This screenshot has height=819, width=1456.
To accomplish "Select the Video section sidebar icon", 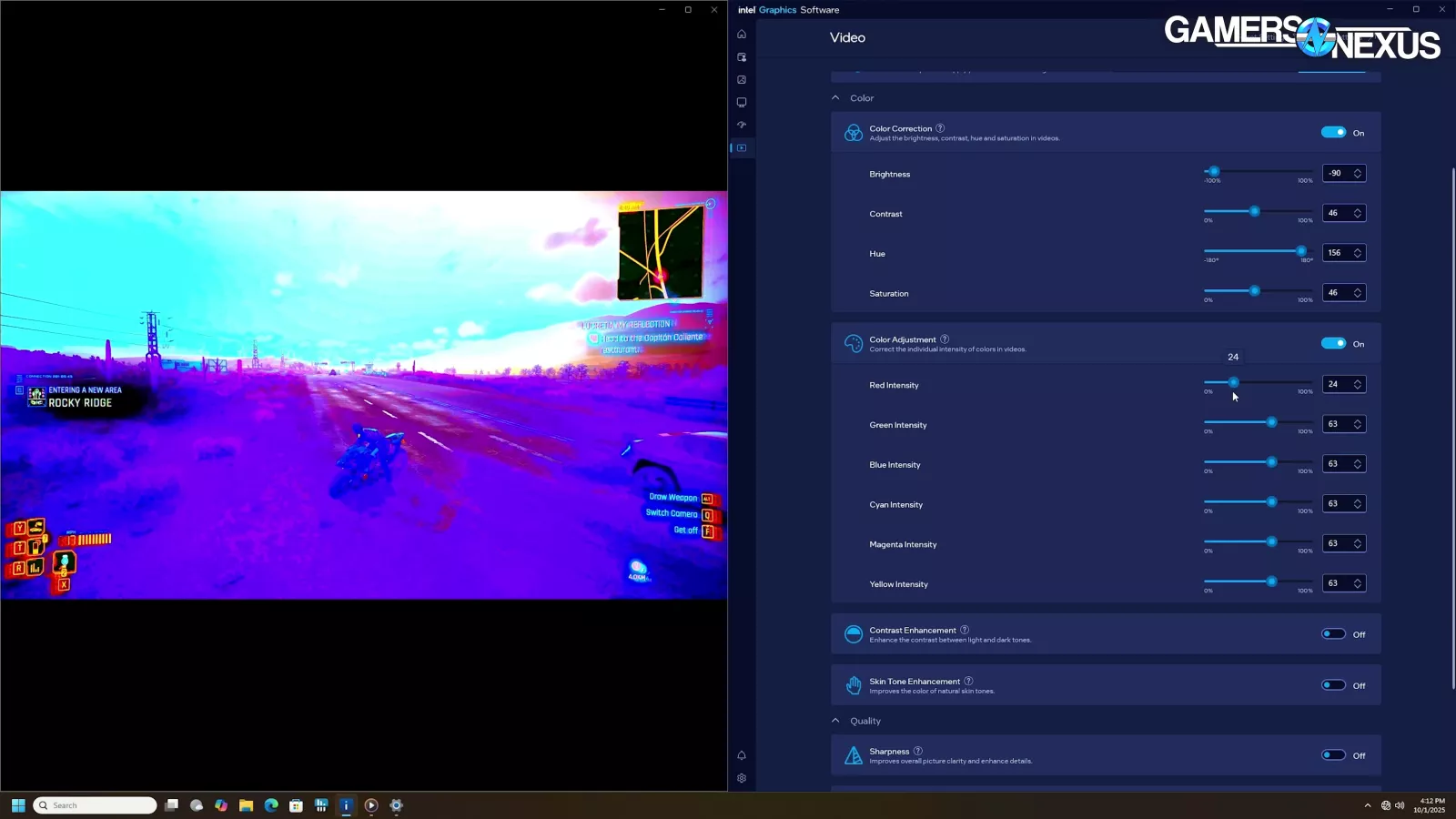I will pyautogui.click(x=742, y=148).
